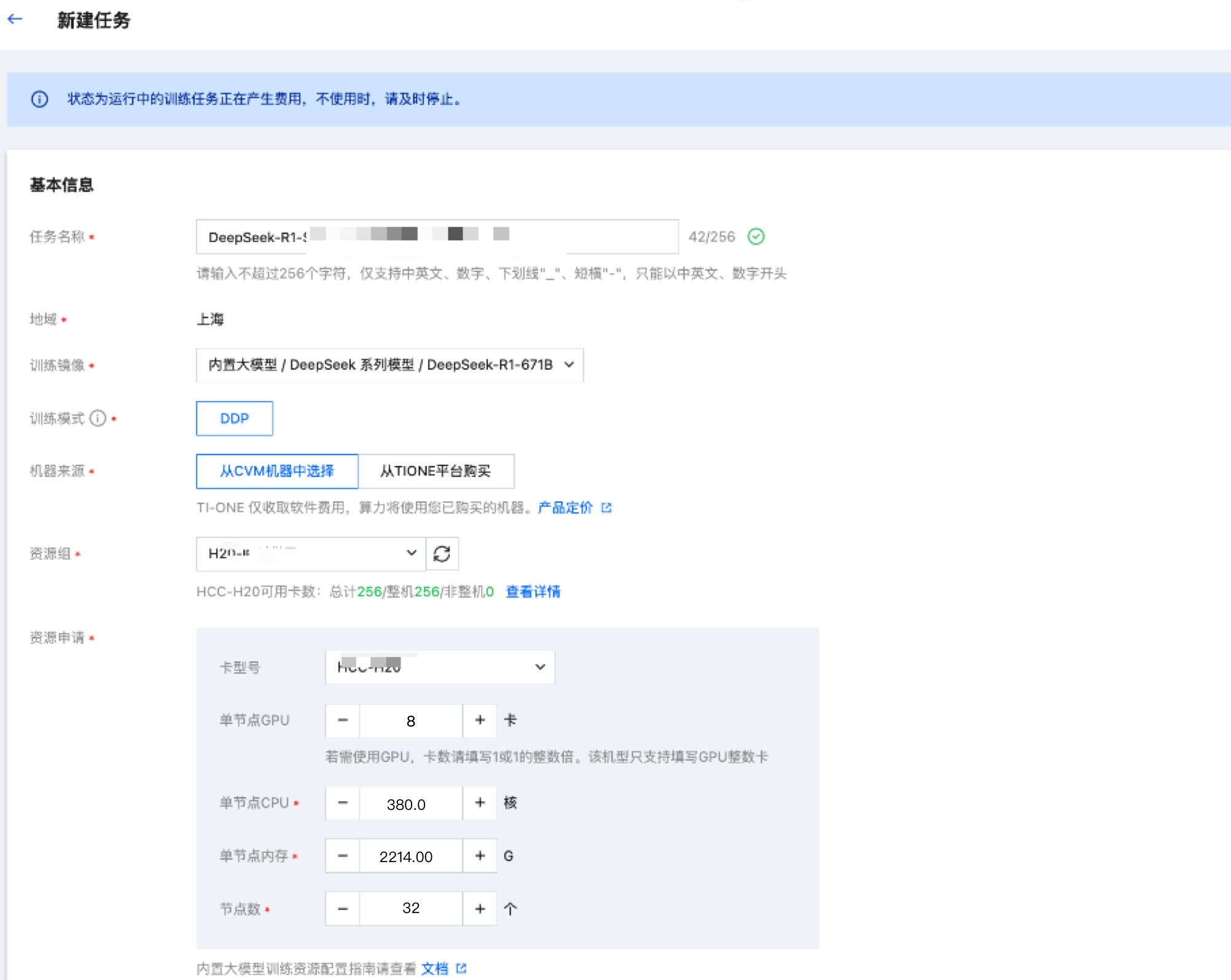The image size is (1231, 980).
Task: Increase 单节点CPU cores with plus button
Action: click(x=480, y=803)
